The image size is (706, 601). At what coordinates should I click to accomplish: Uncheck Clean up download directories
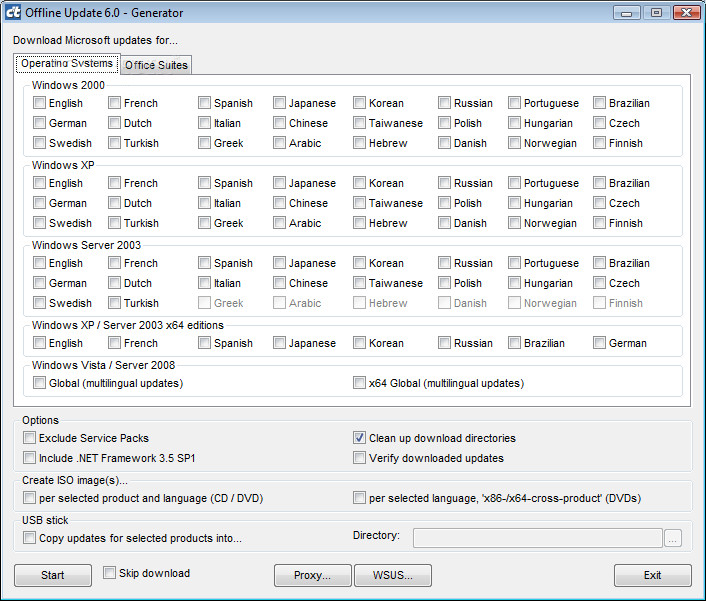[x=359, y=438]
